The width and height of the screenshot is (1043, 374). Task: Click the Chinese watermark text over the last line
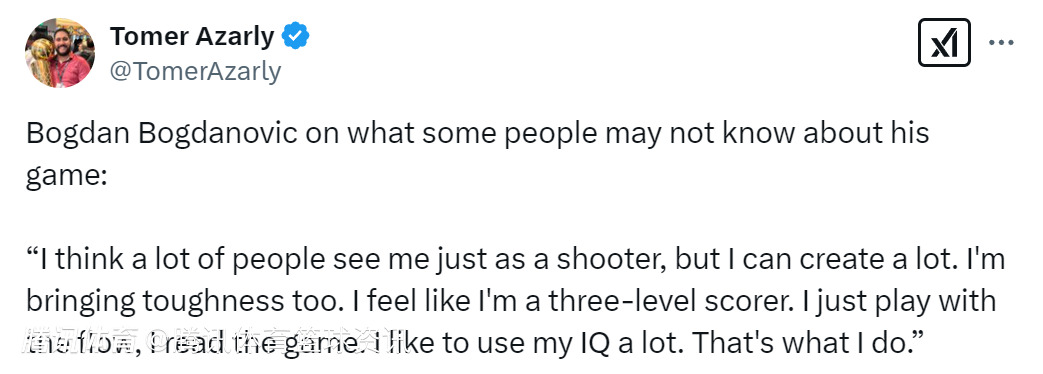click(216, 341)
